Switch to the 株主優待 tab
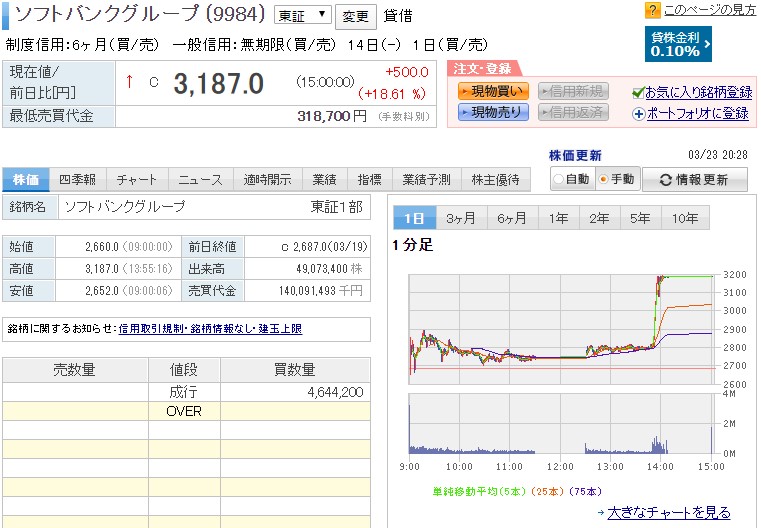This screenshot has height=528, width=761. pos(496,180)
